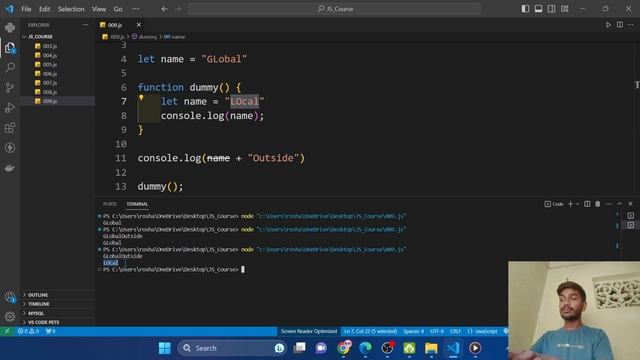Open the Search view in activity bar
Image resolution: width=640 pixels, height=360 pixels.
point(10,68)
